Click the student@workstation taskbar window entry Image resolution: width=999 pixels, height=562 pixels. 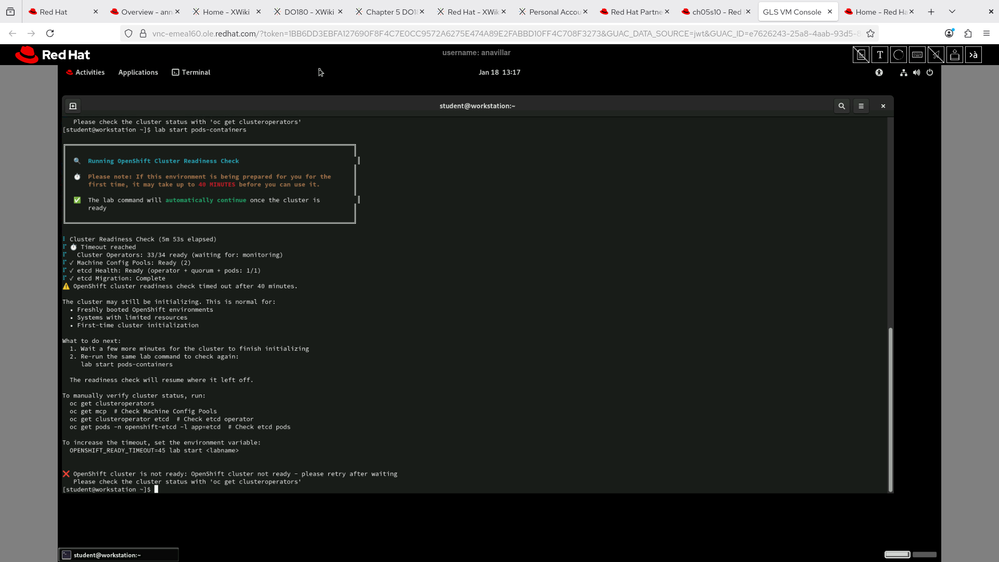point(119,555)
